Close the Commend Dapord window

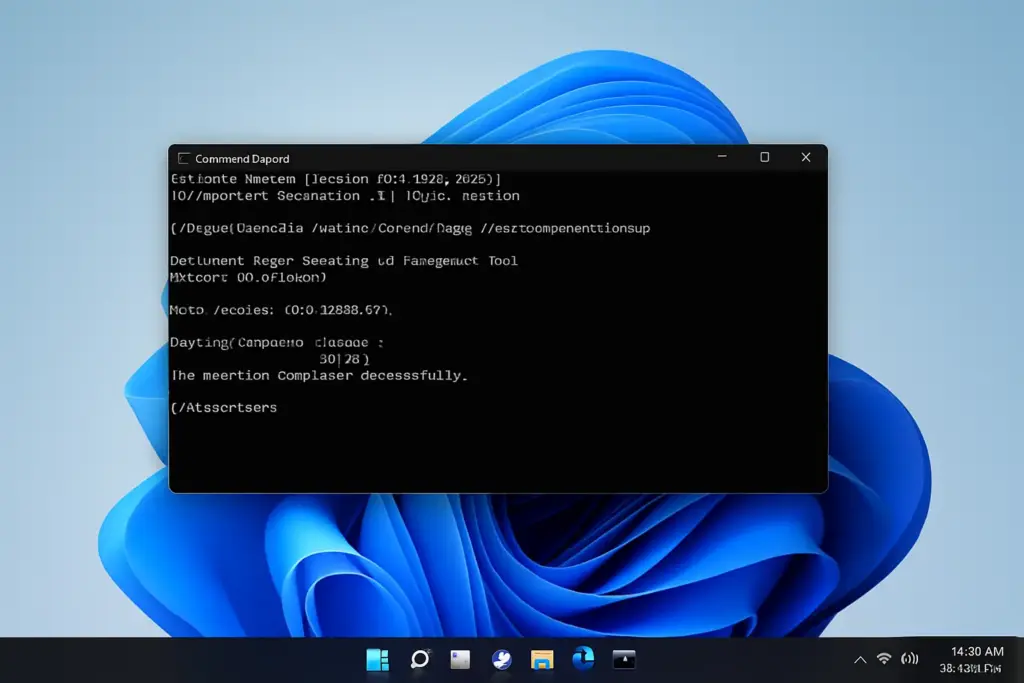(x=806, y=157)
